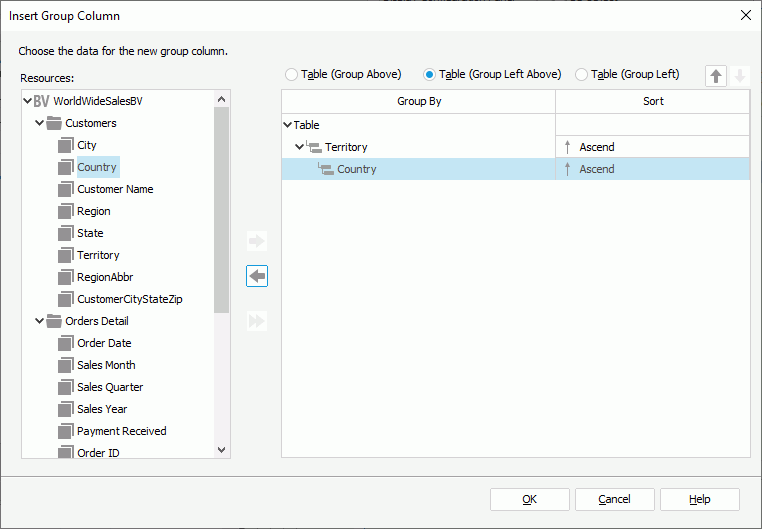
Task: Collapse the Orders Detail folder
Action: (x=39, y=321)
